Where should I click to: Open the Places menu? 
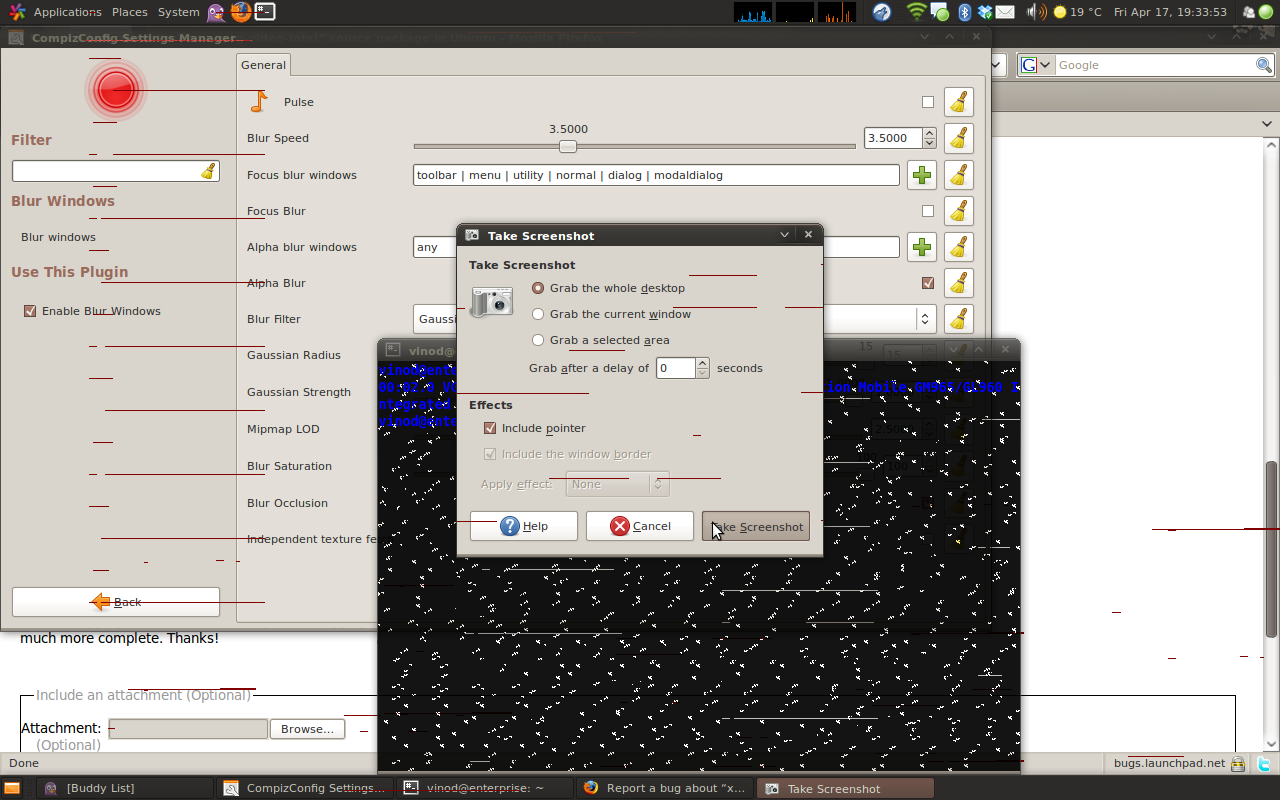pos(129,12)
